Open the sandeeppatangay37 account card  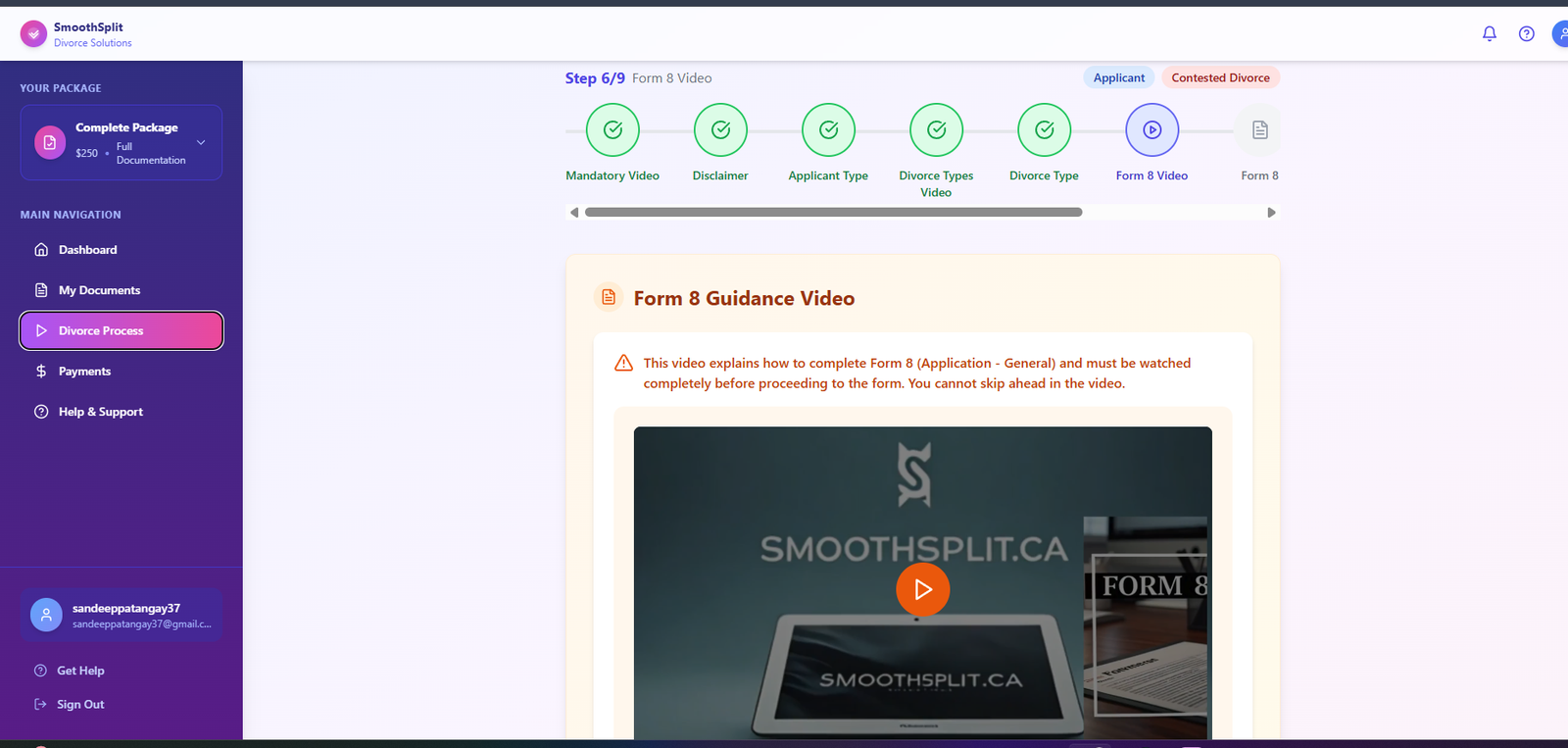(x=122, y=616)
